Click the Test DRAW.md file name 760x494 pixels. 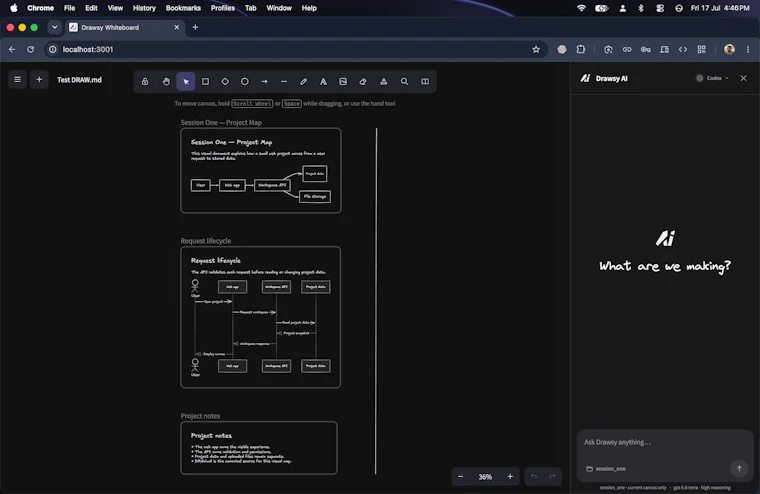point(79,80)
